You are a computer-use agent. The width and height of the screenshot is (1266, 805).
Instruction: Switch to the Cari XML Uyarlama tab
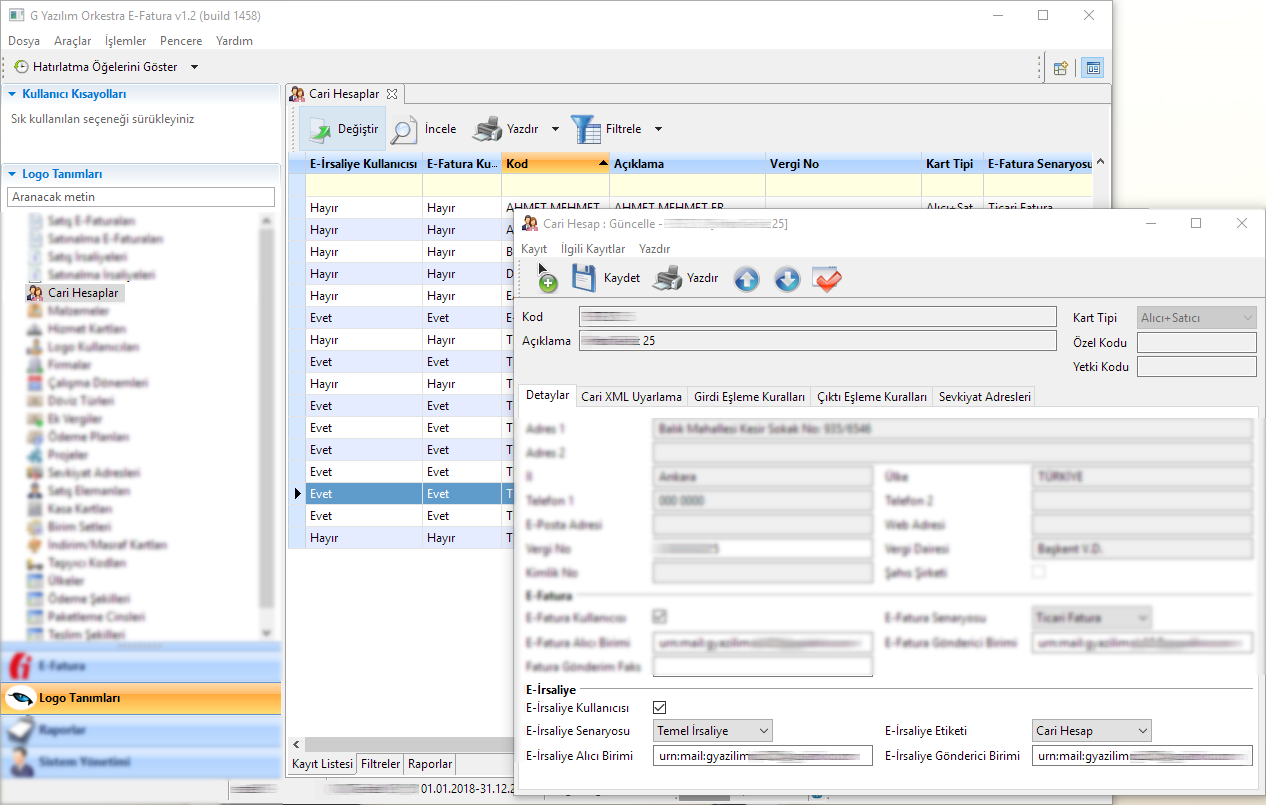(631, 397)
